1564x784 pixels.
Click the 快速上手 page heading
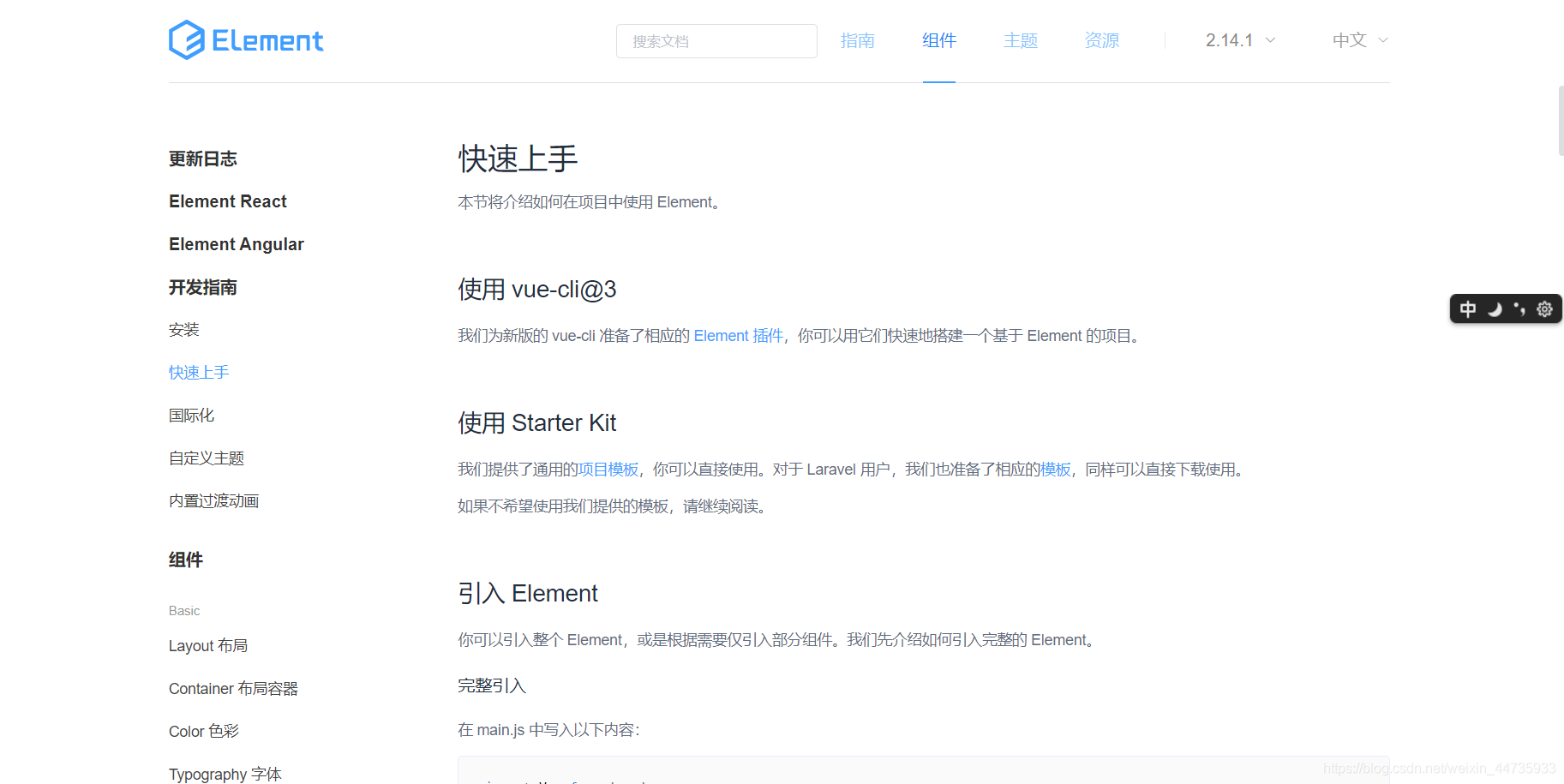(x=518, y=159)
